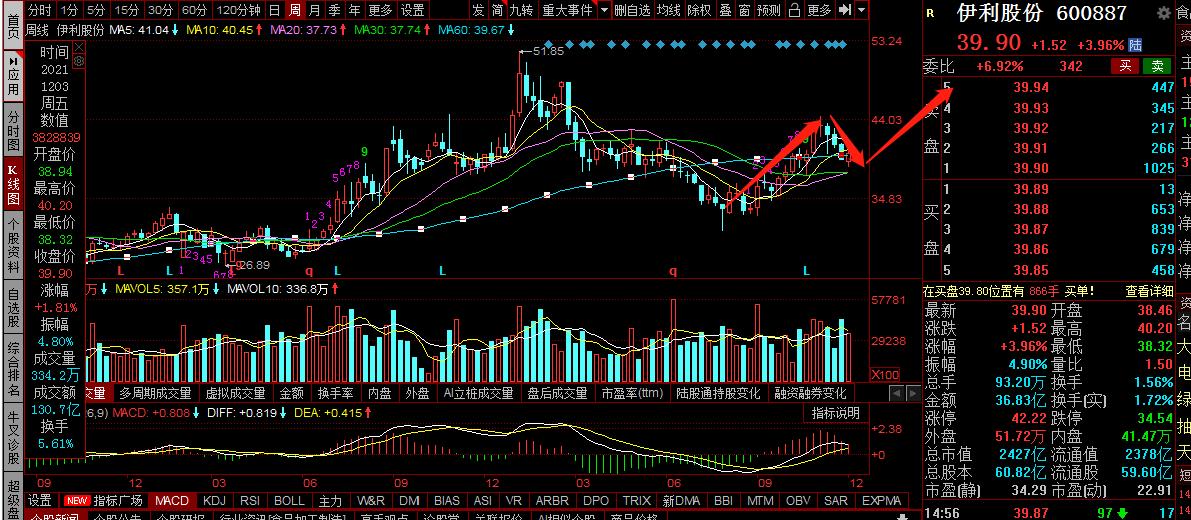Screen dimensions: 1191x520
Task: Open 设置 at the indicator tab row
Action: (x=39, y=500)
